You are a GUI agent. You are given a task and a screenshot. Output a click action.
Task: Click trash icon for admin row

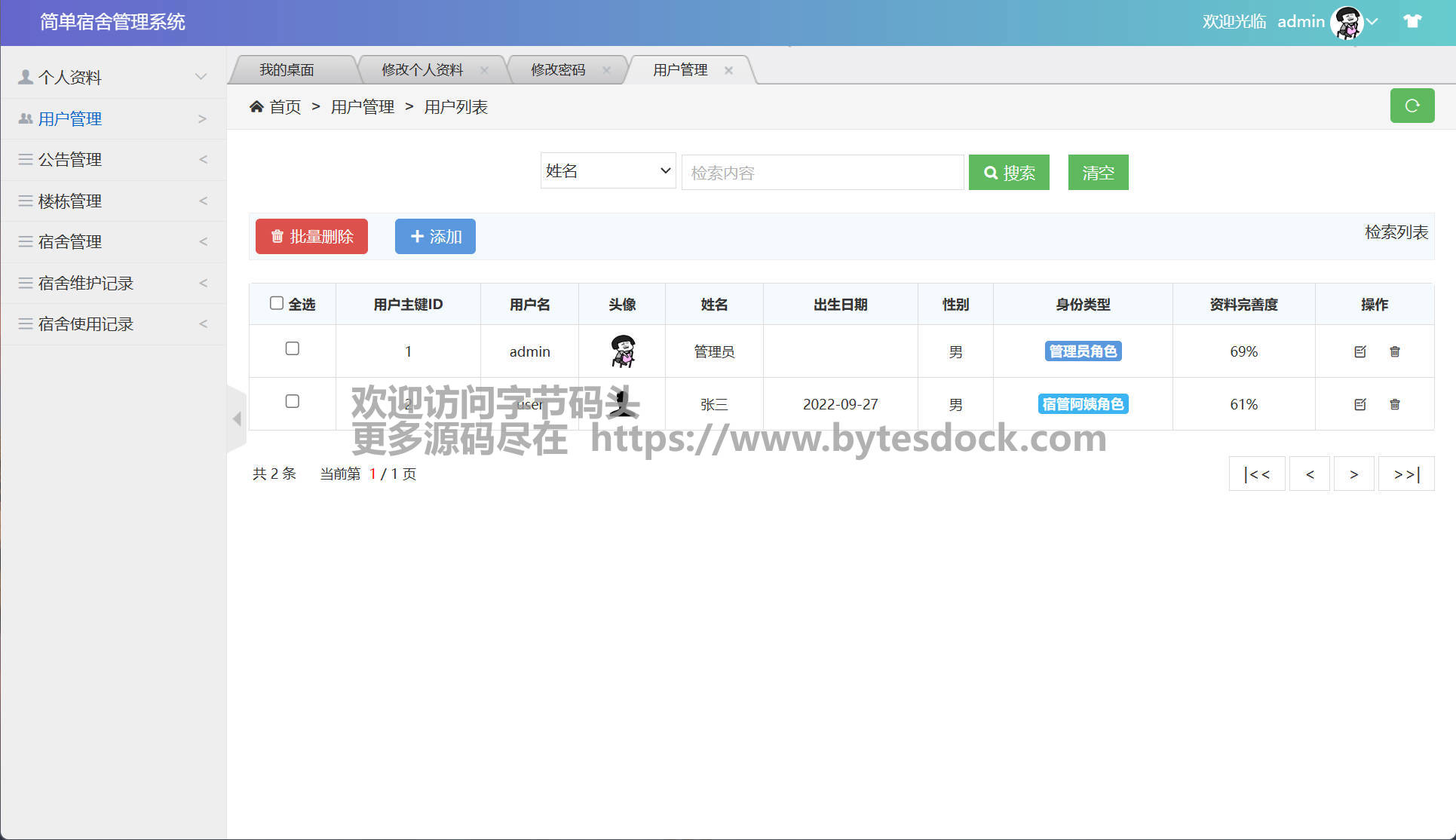(1394, 351)
